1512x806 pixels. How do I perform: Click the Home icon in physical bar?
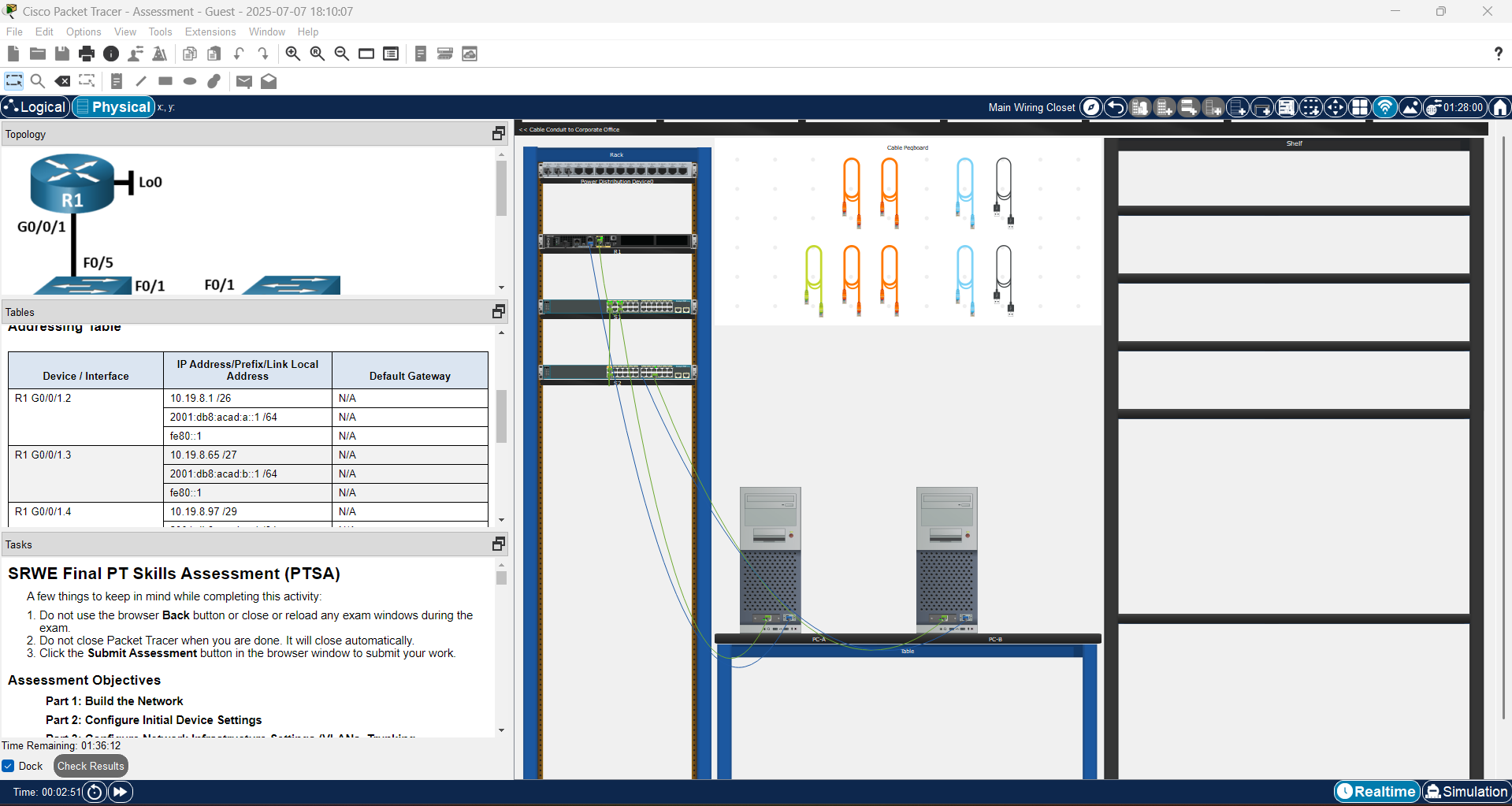(x=1500, y=107)
